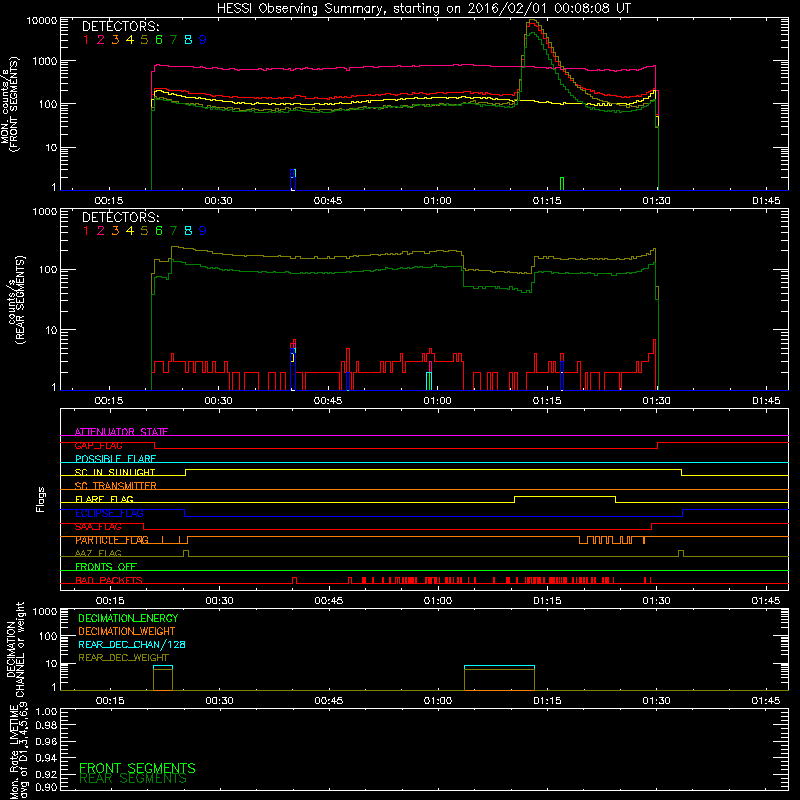Screen dimensions: 800x800
Task: Select red detector 1 in rear segments legend
Action: [x=86, y=231]
